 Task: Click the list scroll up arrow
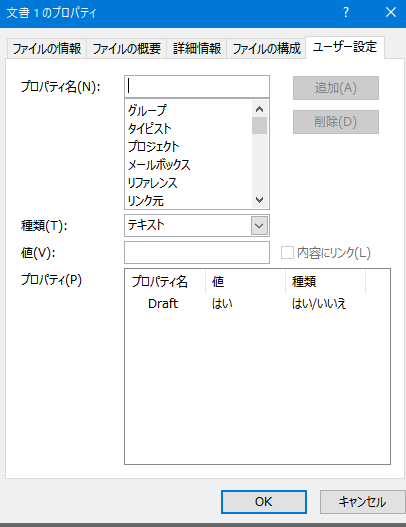coord(259,109)
